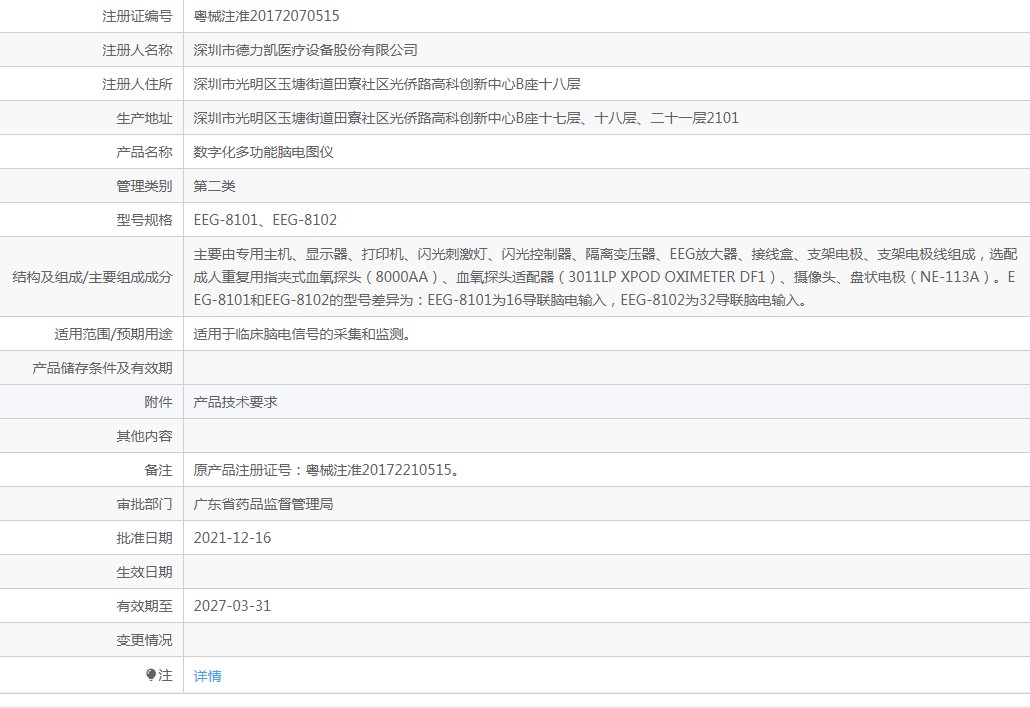
Task: Click the lightbulb icon beside 注
Action: (151, 675)
